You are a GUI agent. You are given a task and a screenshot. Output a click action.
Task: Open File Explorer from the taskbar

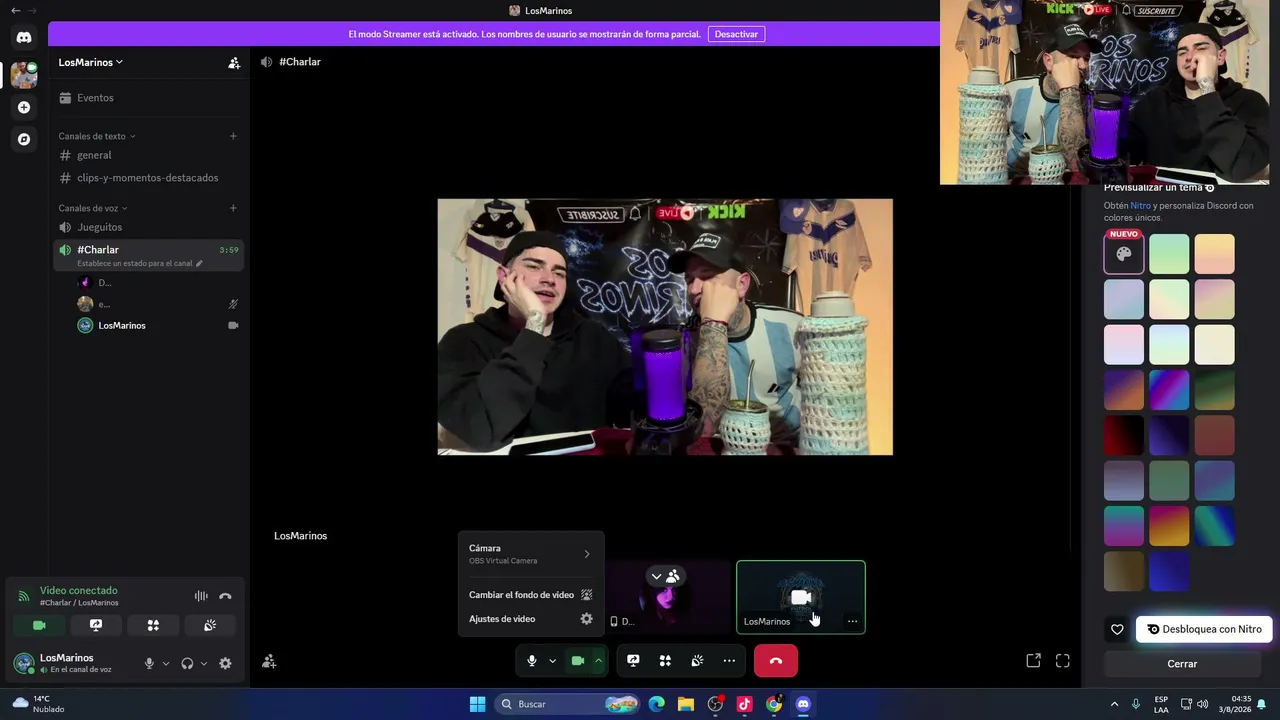686,704
